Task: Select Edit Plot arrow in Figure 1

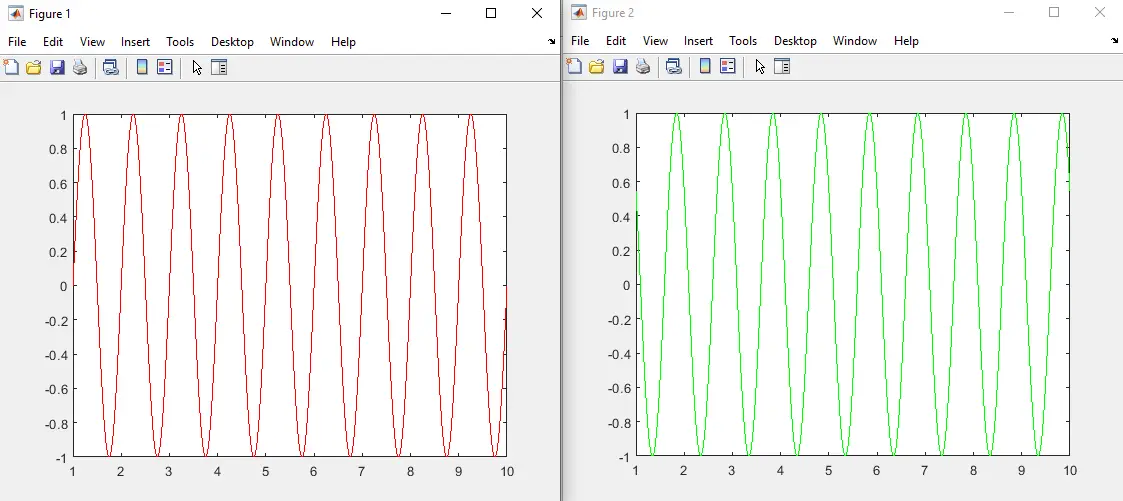Action: tap(197, 67)
